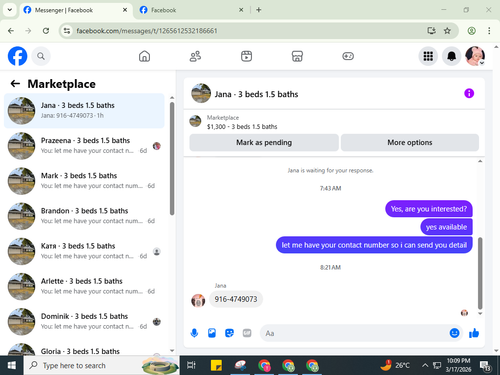This screenshot has width=500, height=375.
Task: Open the clock showing 10:09 PM
Action: tap(458, 365)
